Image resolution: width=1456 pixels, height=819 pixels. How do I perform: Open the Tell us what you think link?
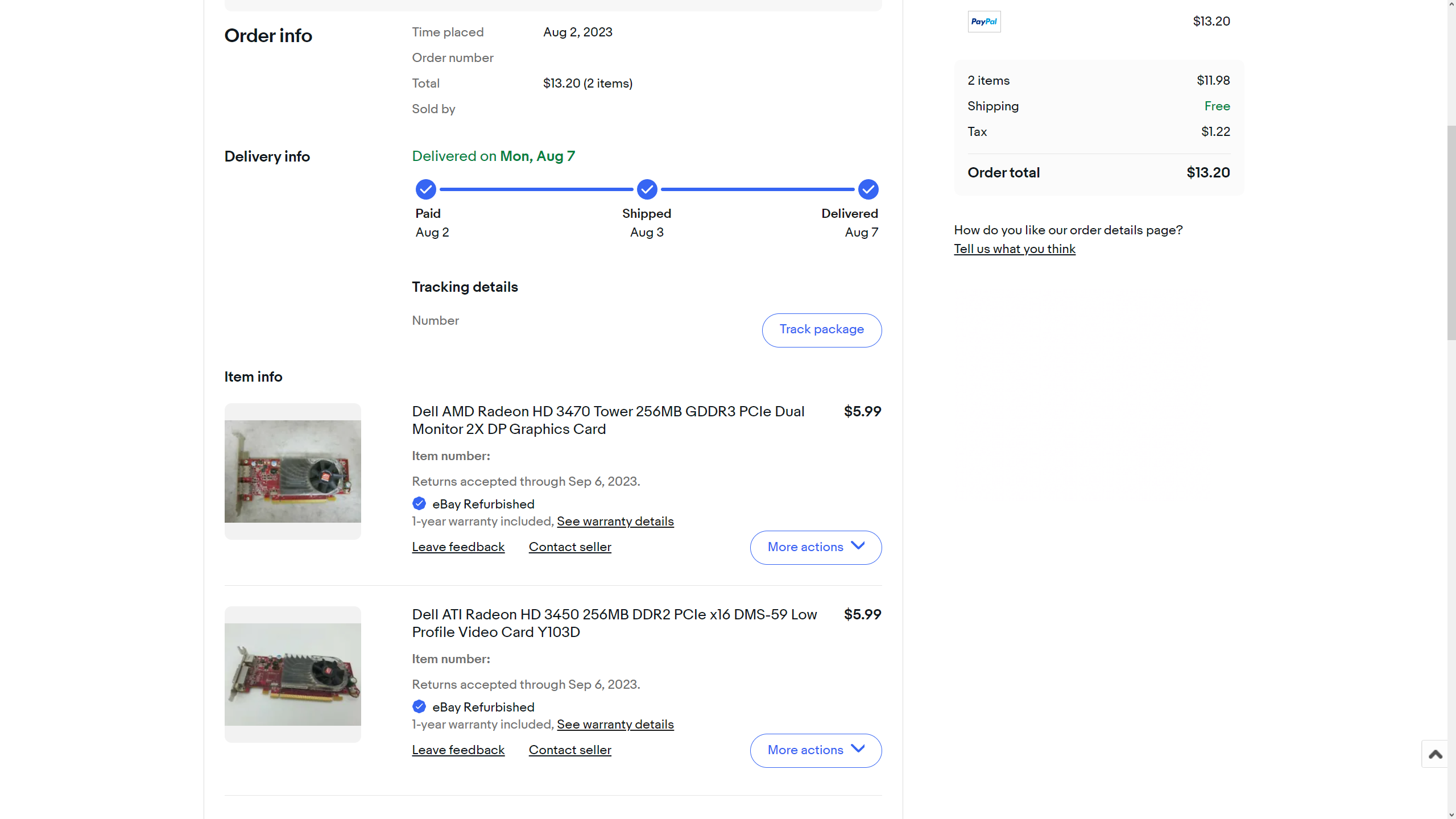pos(1015,249)
